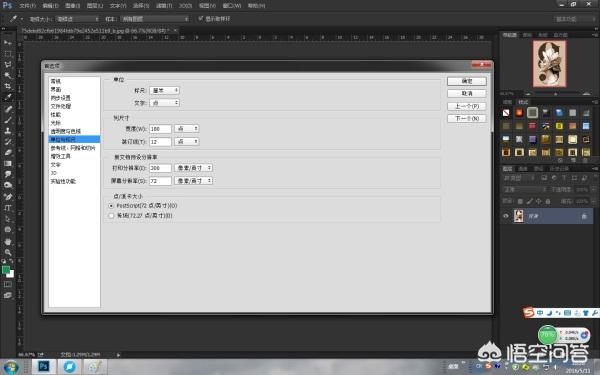Select the Lasso tool
Viewport: 600px width, 375px height.
[8, 64]
